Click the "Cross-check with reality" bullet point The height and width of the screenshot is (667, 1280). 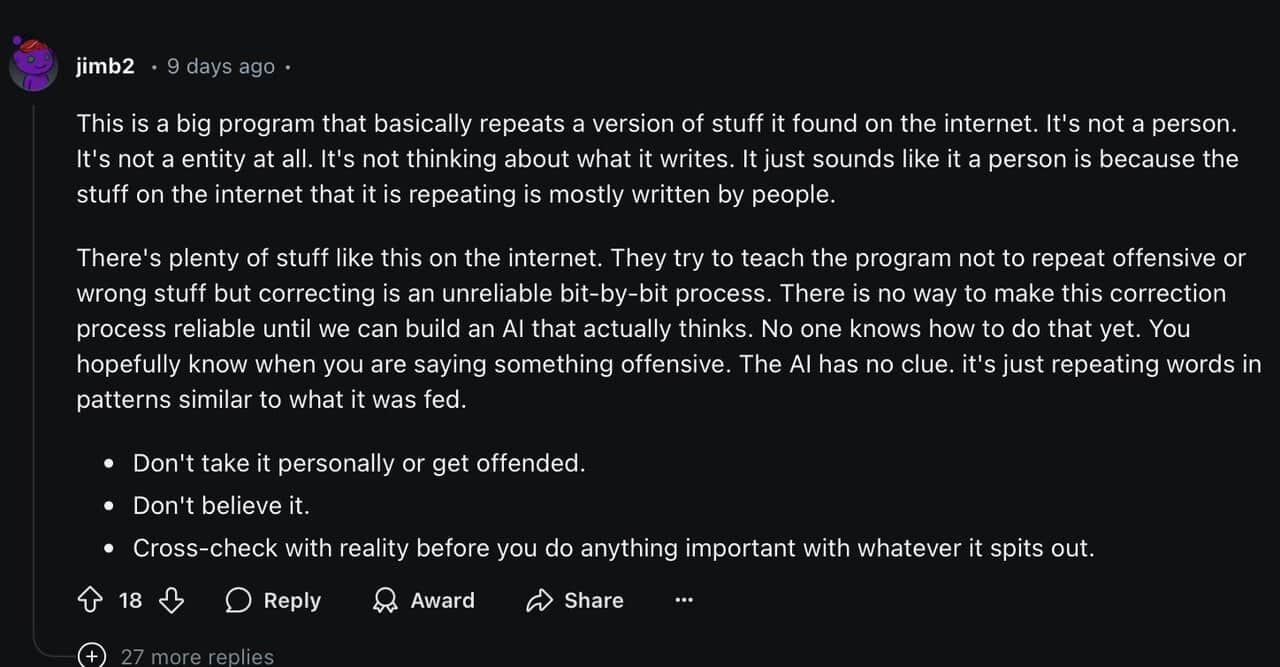point(613,548)
